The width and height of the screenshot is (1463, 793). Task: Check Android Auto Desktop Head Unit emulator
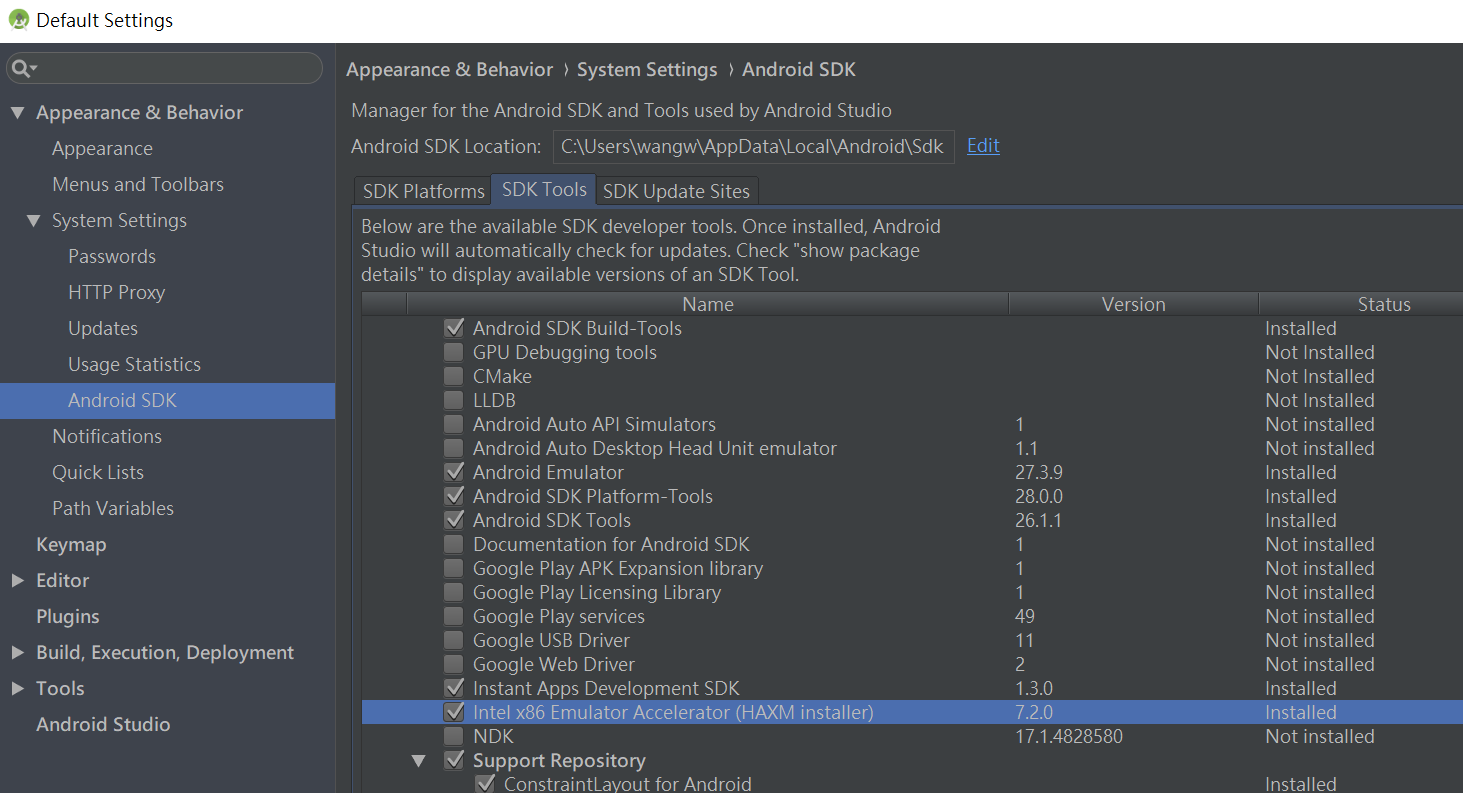coord(454,448)
